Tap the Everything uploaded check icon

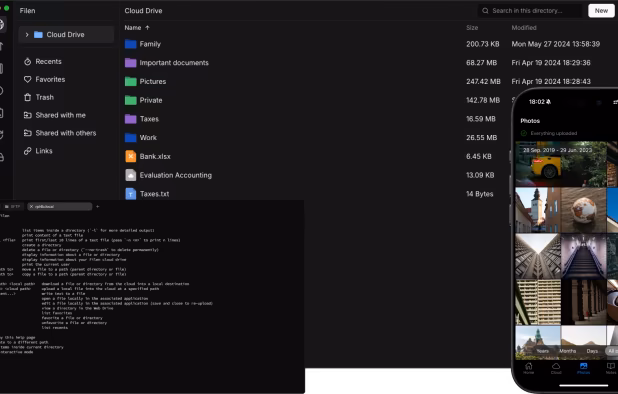524,133
